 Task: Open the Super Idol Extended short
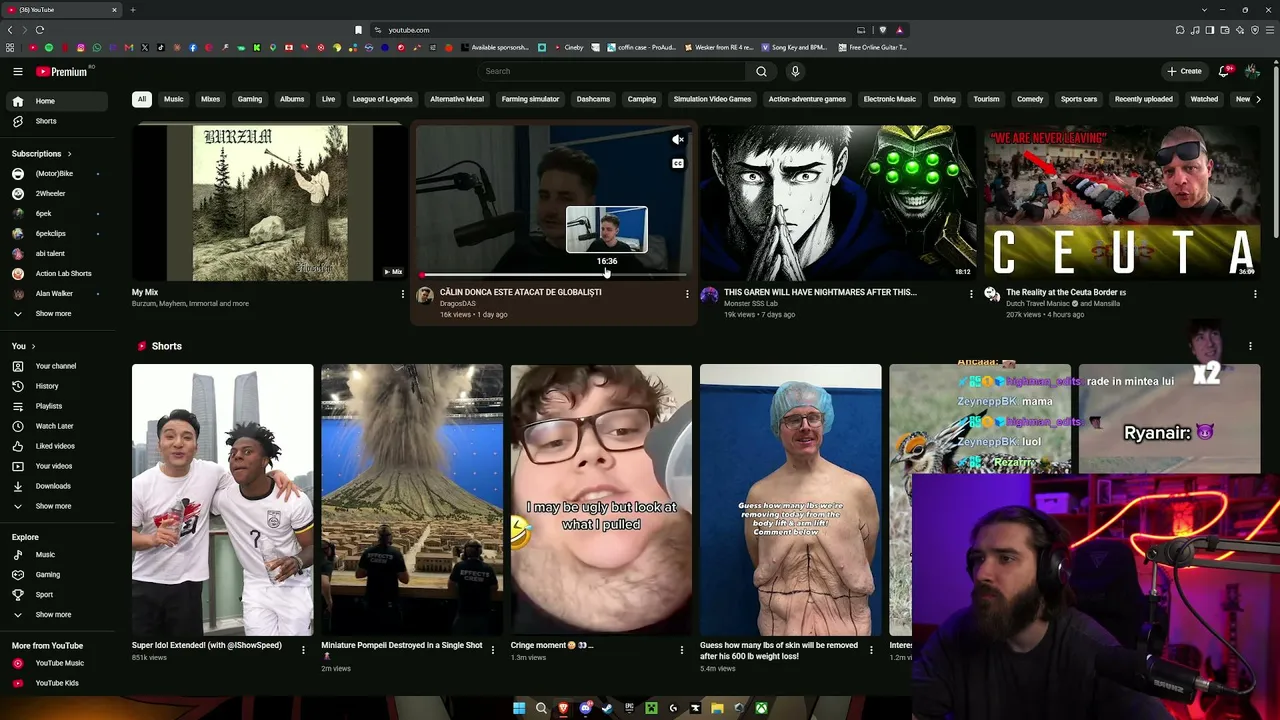coord(222,500)
